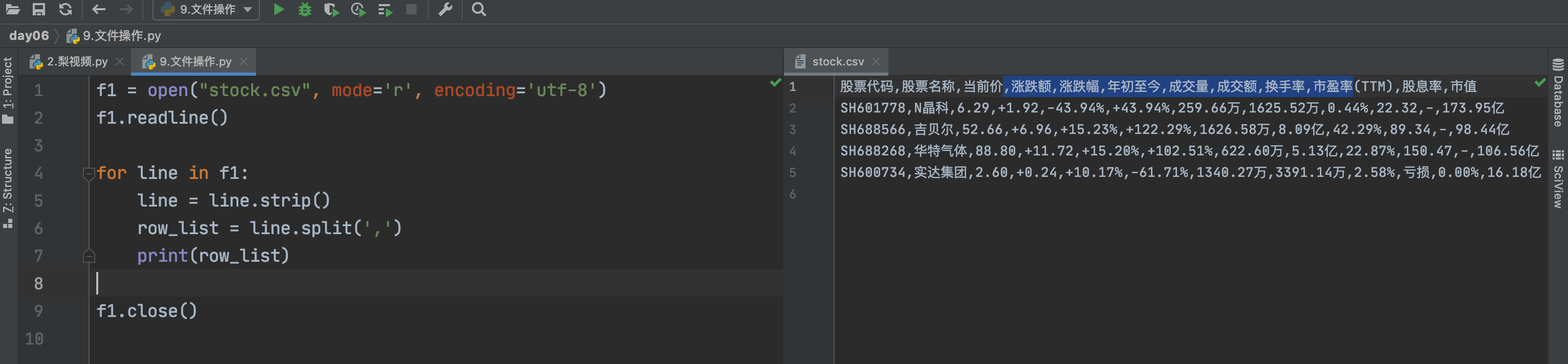Open the SciView tool window
Viewport: 1568px width, 364px height.
1558,178
